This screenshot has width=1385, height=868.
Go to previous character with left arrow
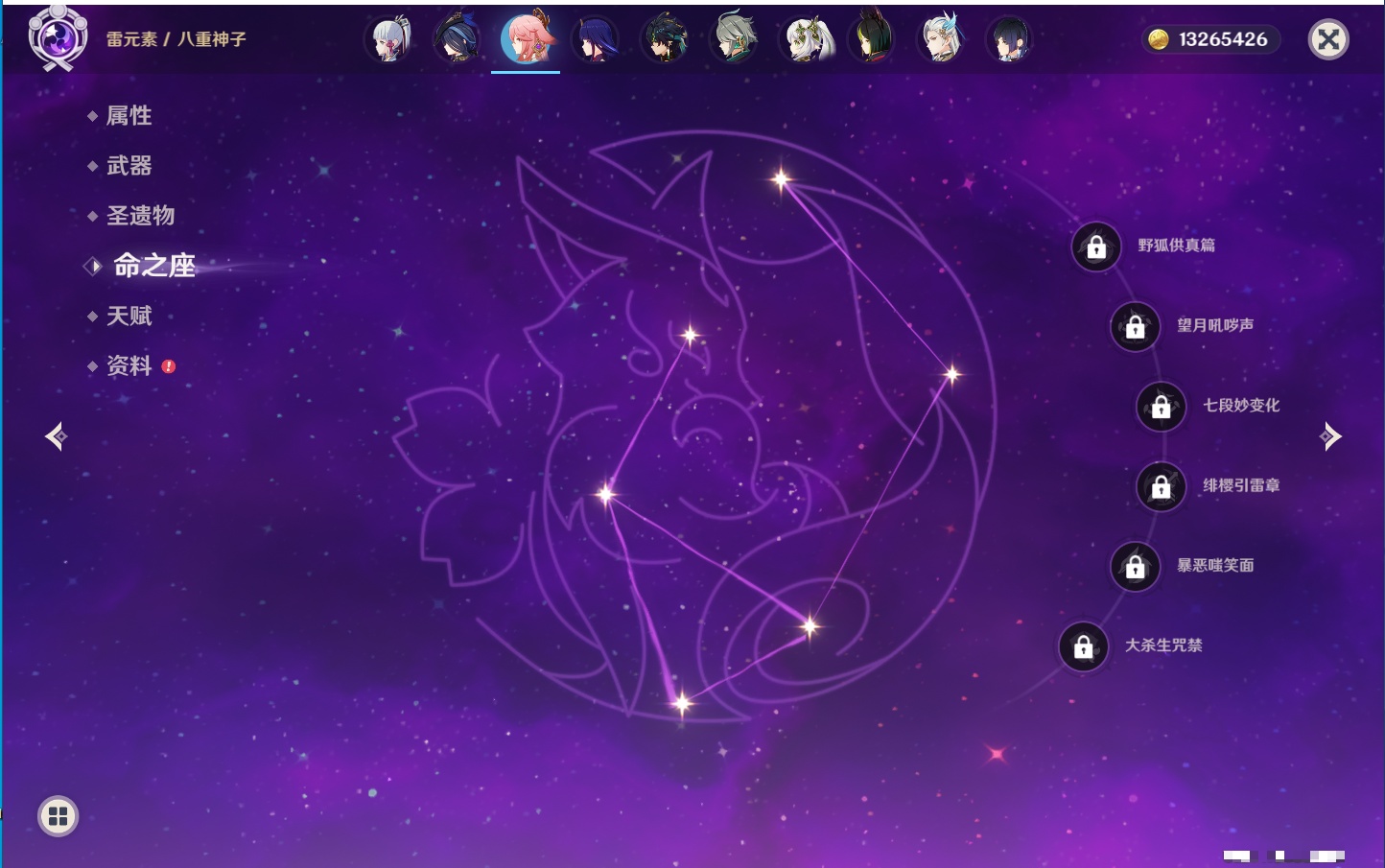coord(56,436)
